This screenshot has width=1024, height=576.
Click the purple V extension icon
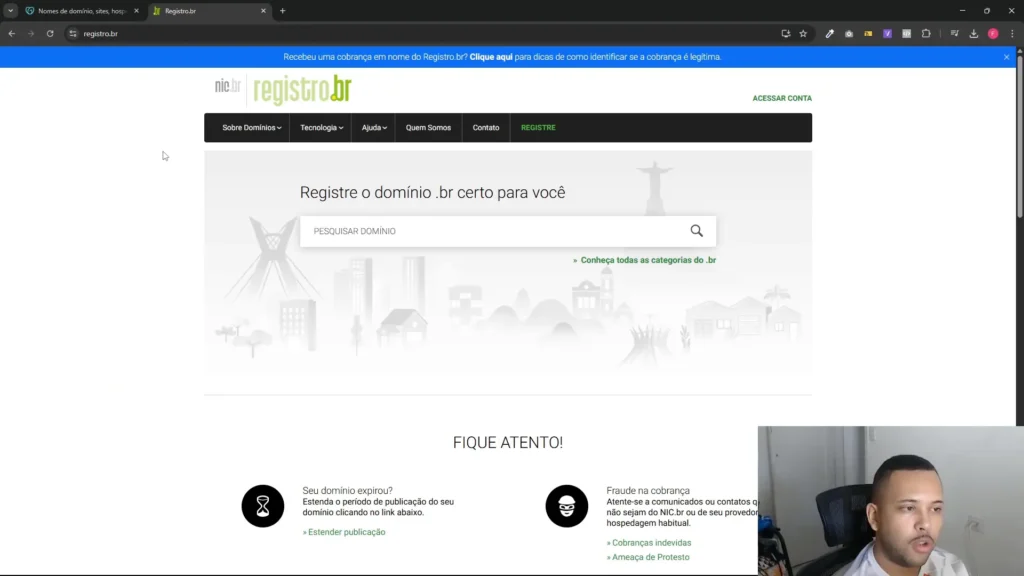[x=888, y=33]
